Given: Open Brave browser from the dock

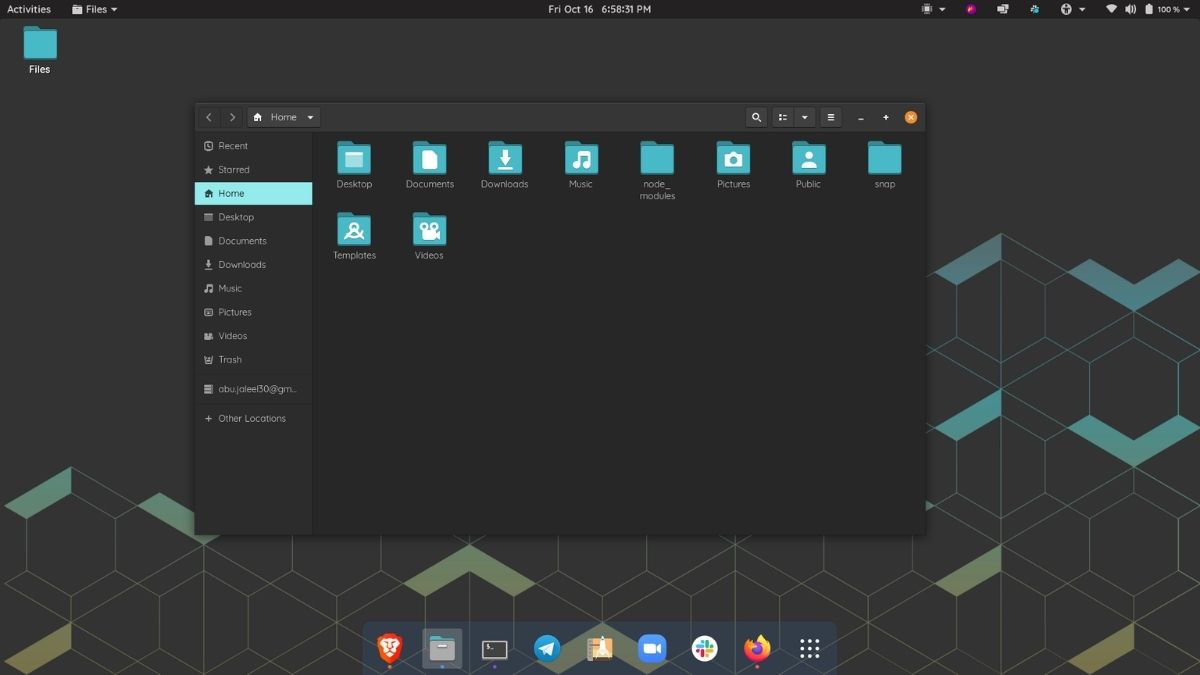Looking at the screenshot, I should click(x=389, y=648).
